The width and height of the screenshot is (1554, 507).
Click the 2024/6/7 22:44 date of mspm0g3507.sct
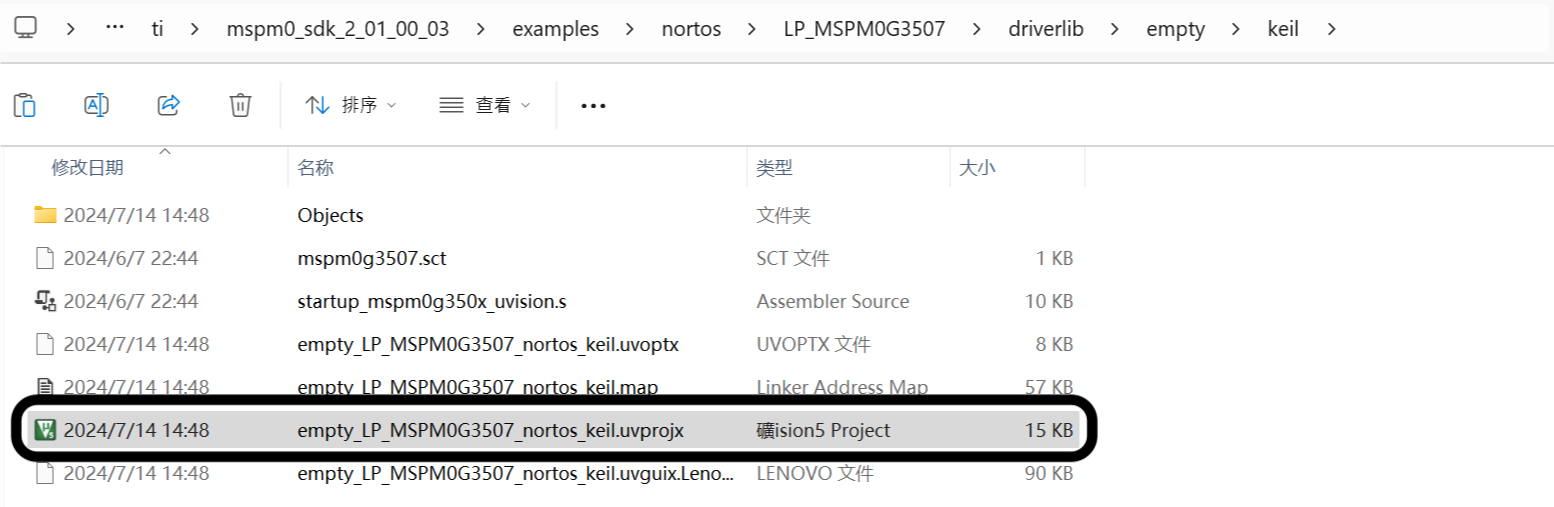pyautogui.click(x=131, y=258)
